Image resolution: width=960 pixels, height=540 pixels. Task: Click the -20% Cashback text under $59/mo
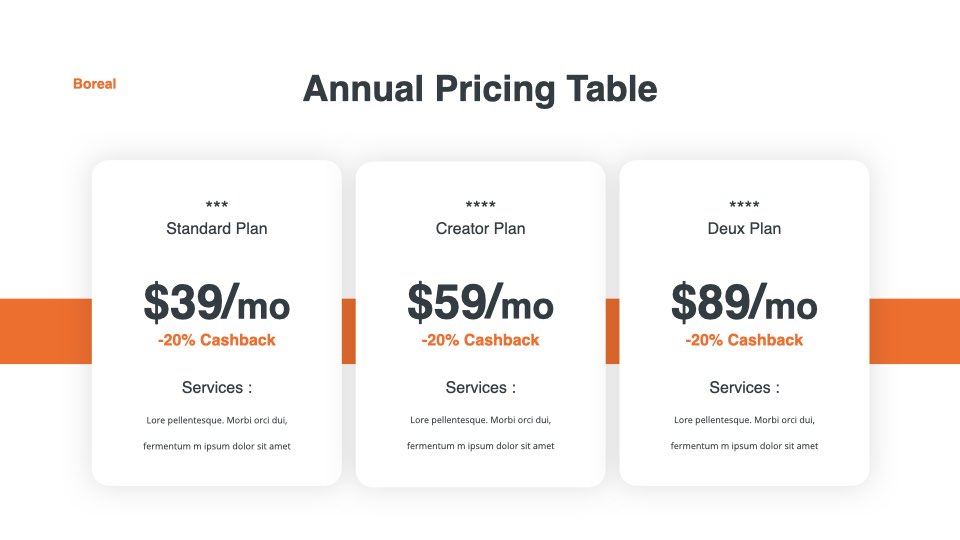[481, 340]
